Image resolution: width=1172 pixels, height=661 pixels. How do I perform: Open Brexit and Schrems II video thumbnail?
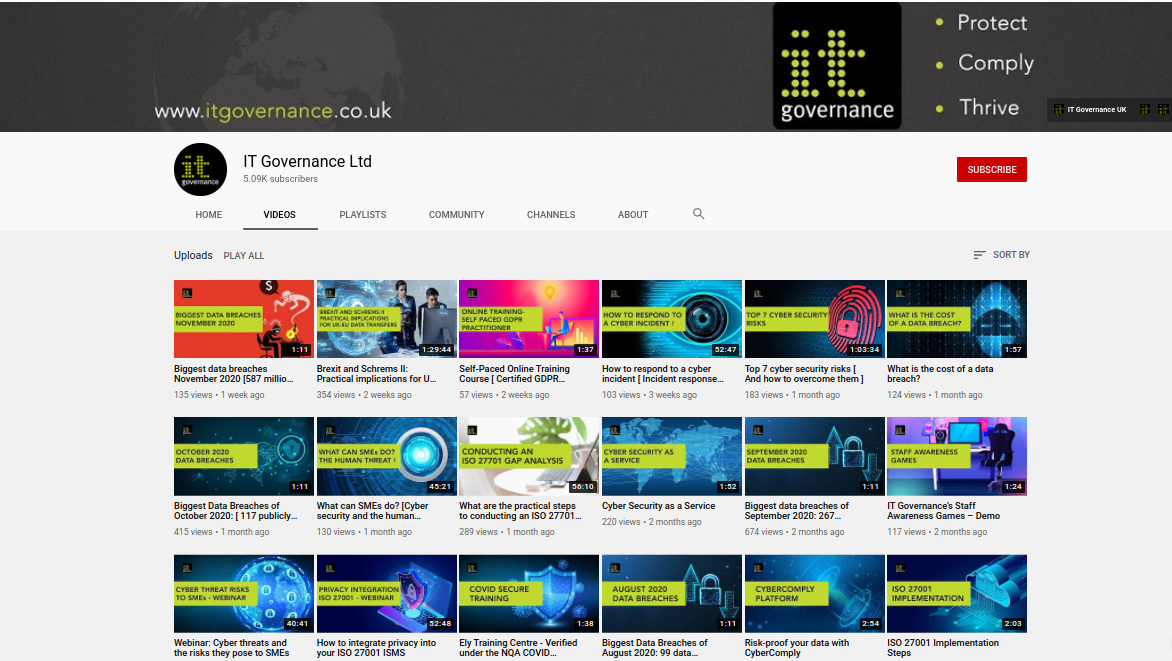click(x=386, y=319)
